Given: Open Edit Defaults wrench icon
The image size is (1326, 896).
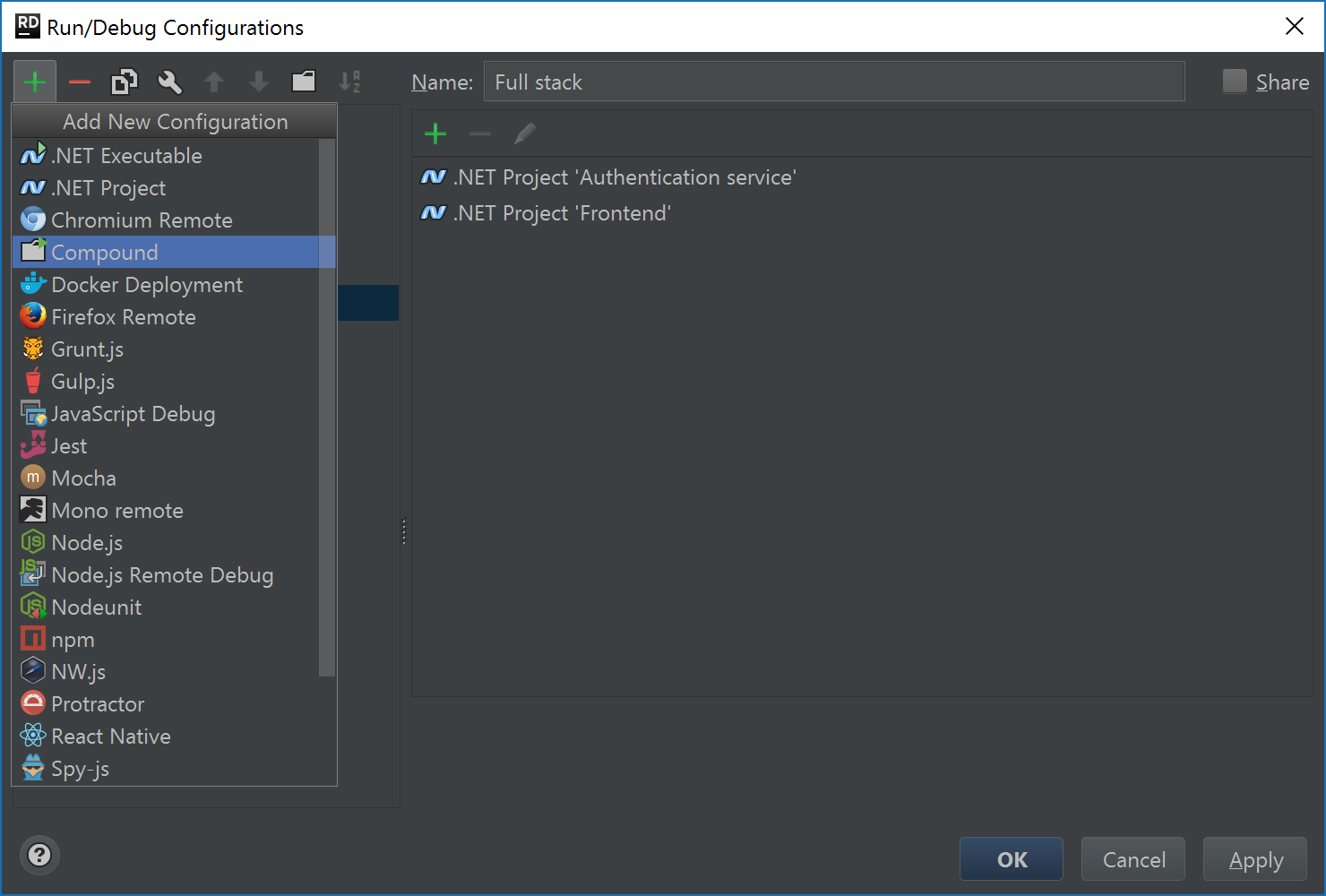Looking at the screenshot, I should point(169,82).
